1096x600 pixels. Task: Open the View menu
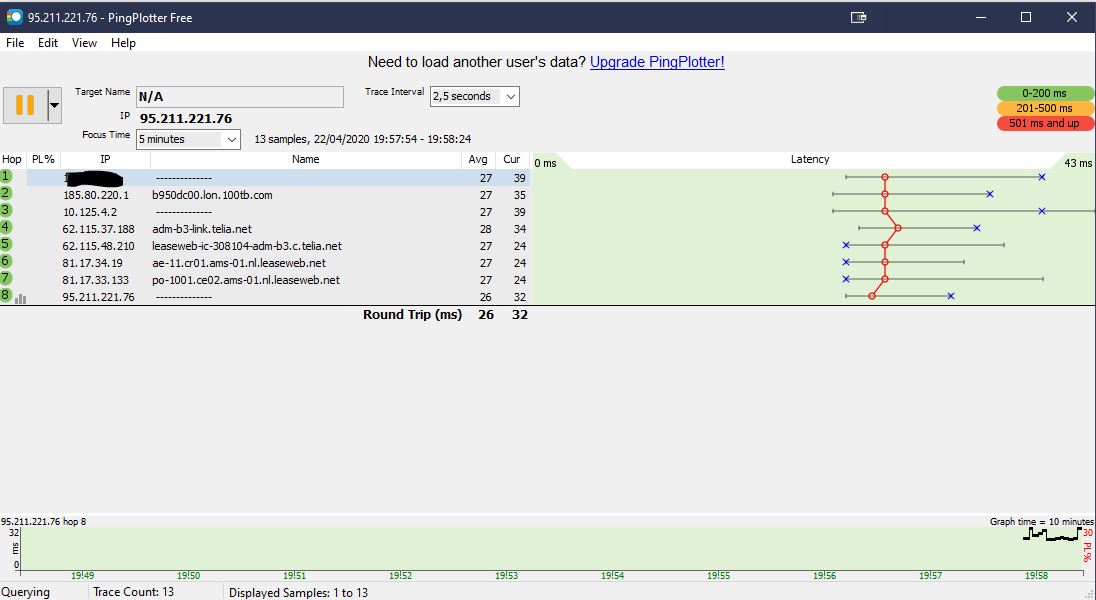(x=84, y=43)
